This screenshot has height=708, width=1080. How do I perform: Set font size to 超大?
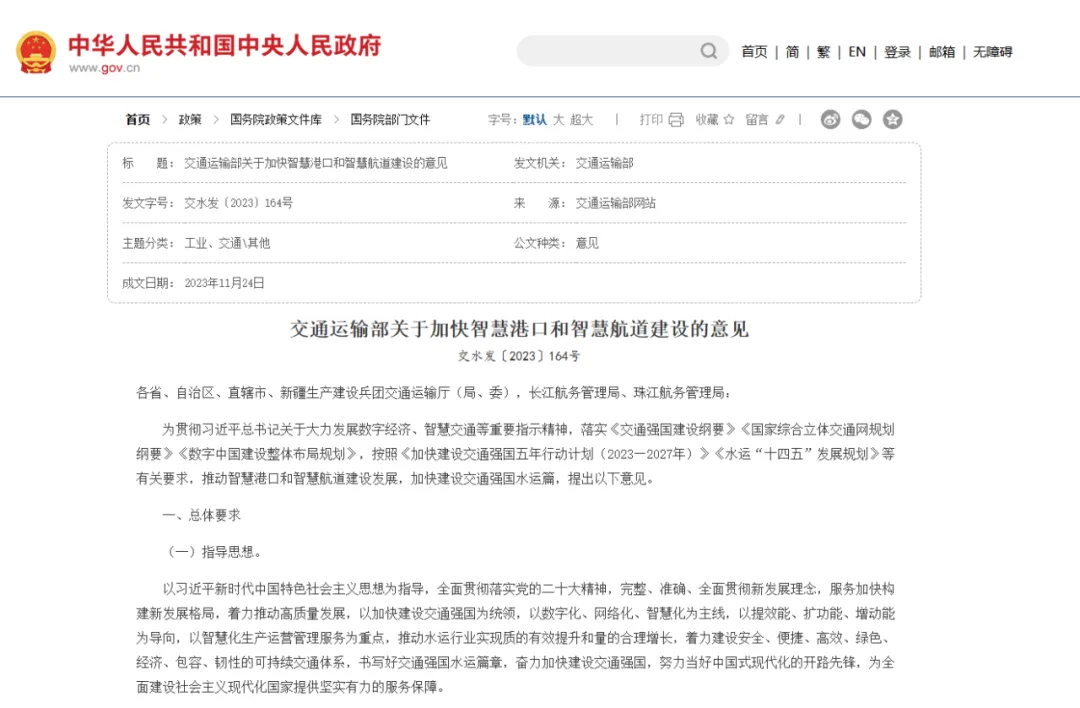click(x=582, y=120)
